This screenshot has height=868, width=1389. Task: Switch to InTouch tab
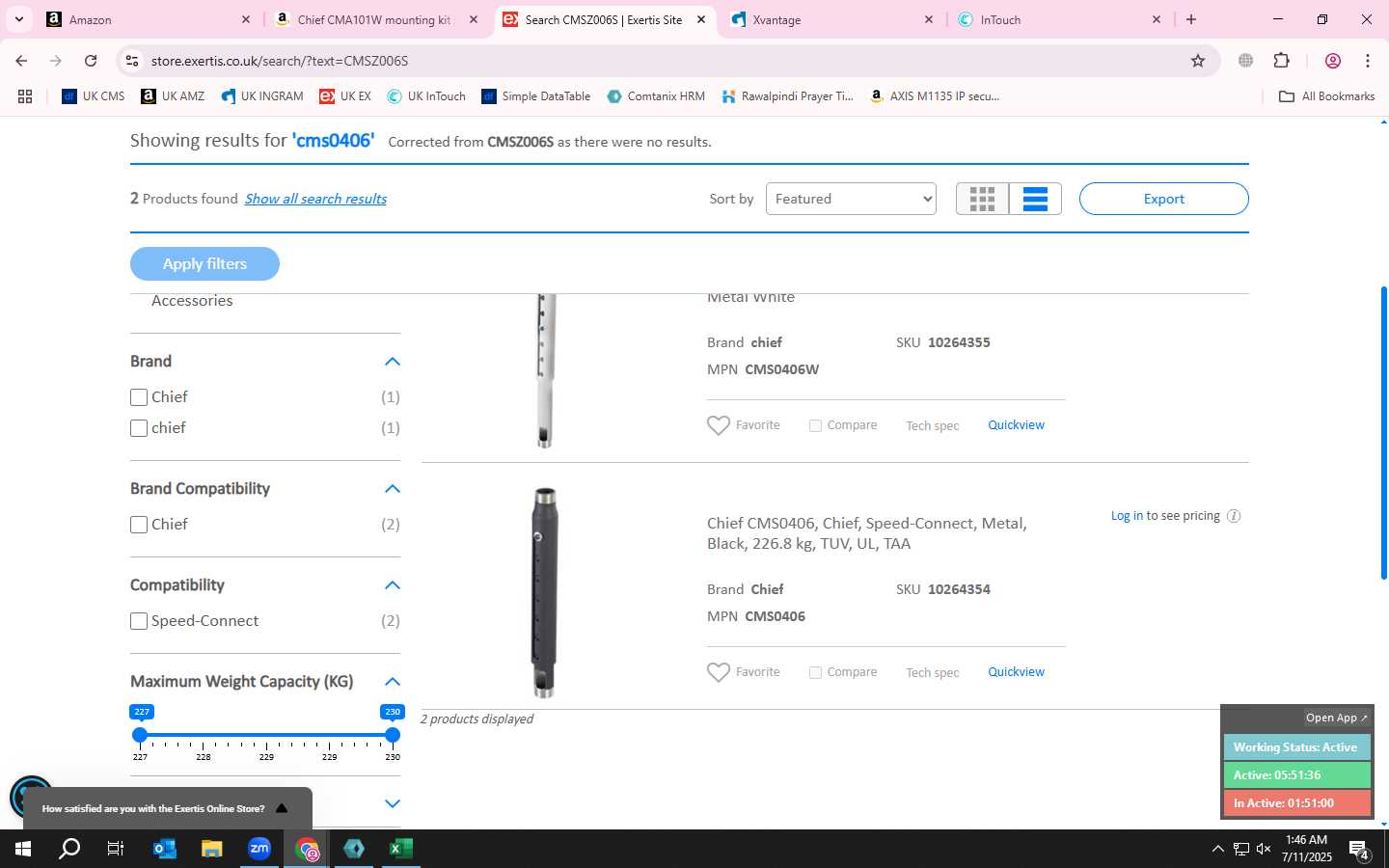(1059, 19)
